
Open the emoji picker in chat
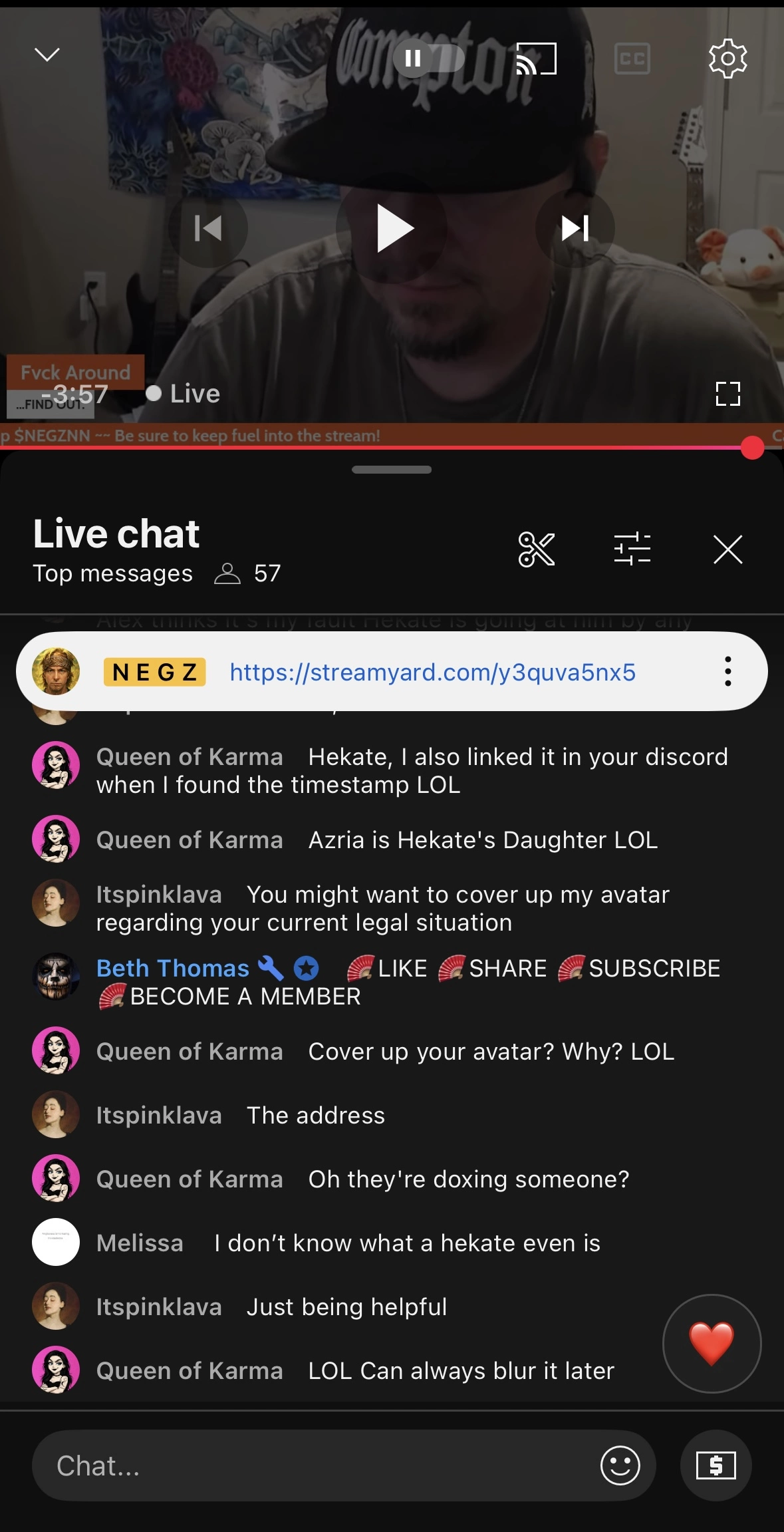pyautogui.click(x=620, y=1465)
